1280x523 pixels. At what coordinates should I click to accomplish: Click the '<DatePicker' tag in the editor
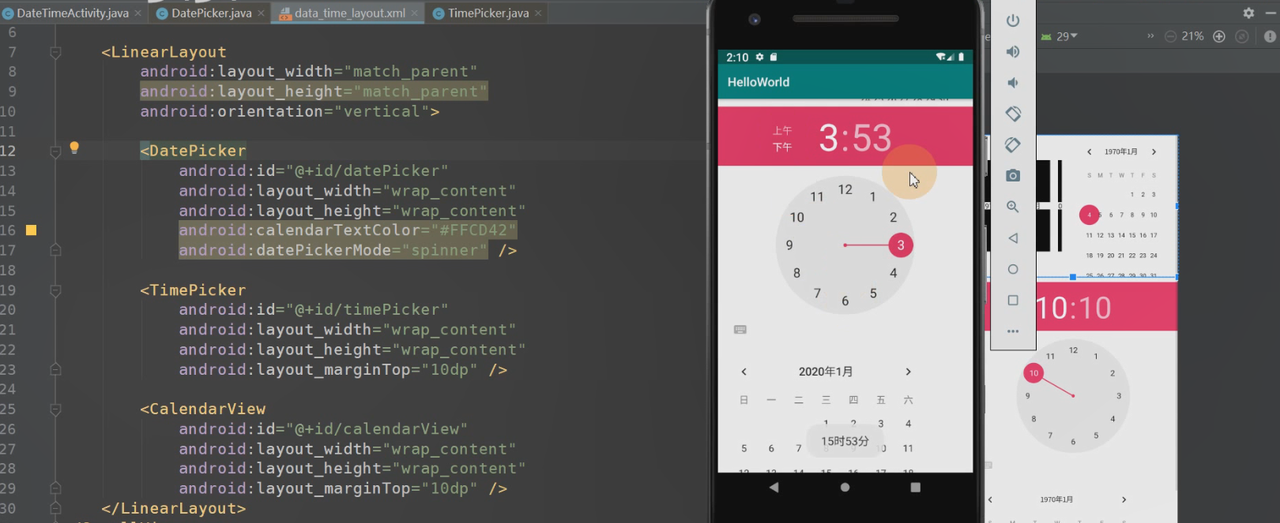193,151
